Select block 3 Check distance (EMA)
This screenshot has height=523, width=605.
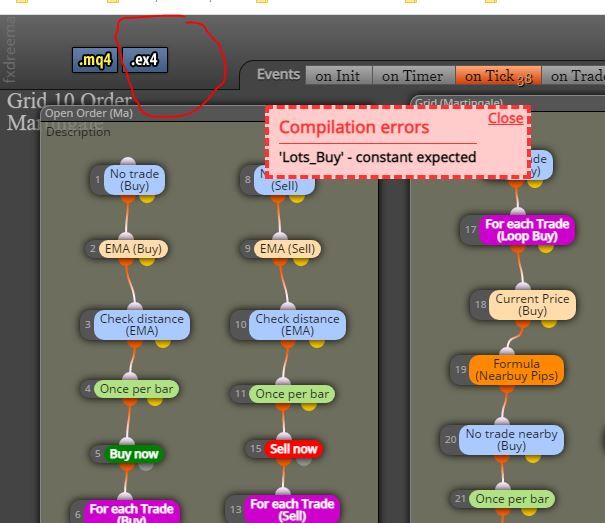pyautogui.click(x=142, y=325)
